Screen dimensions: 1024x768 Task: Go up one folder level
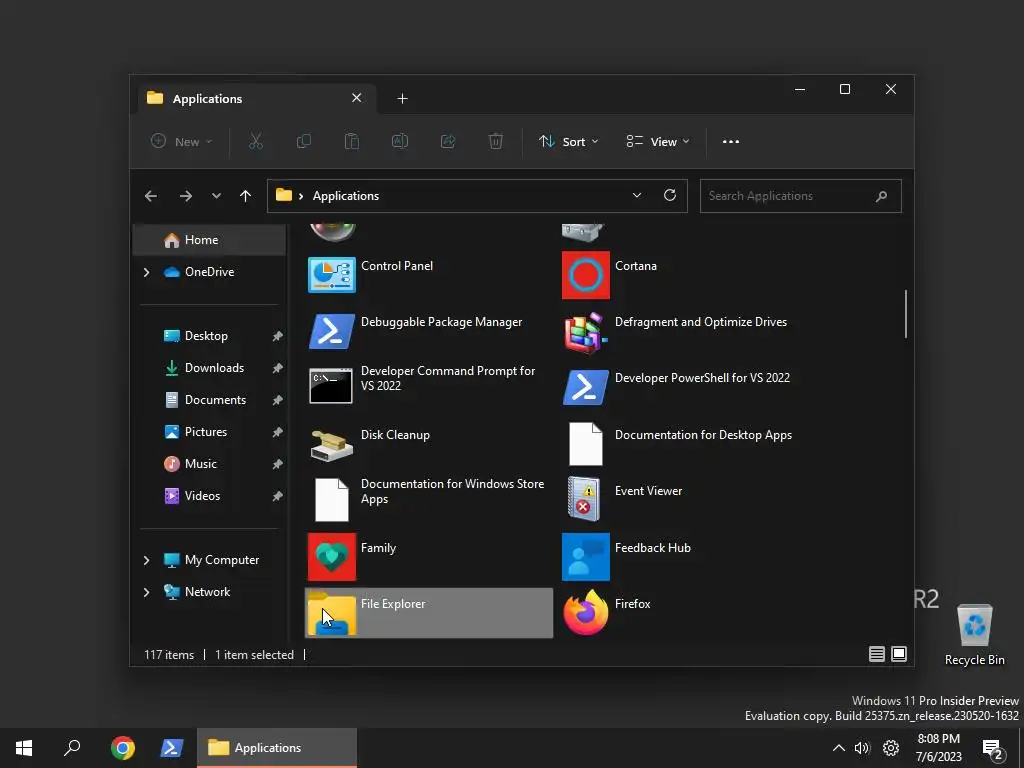click(246, 196)
